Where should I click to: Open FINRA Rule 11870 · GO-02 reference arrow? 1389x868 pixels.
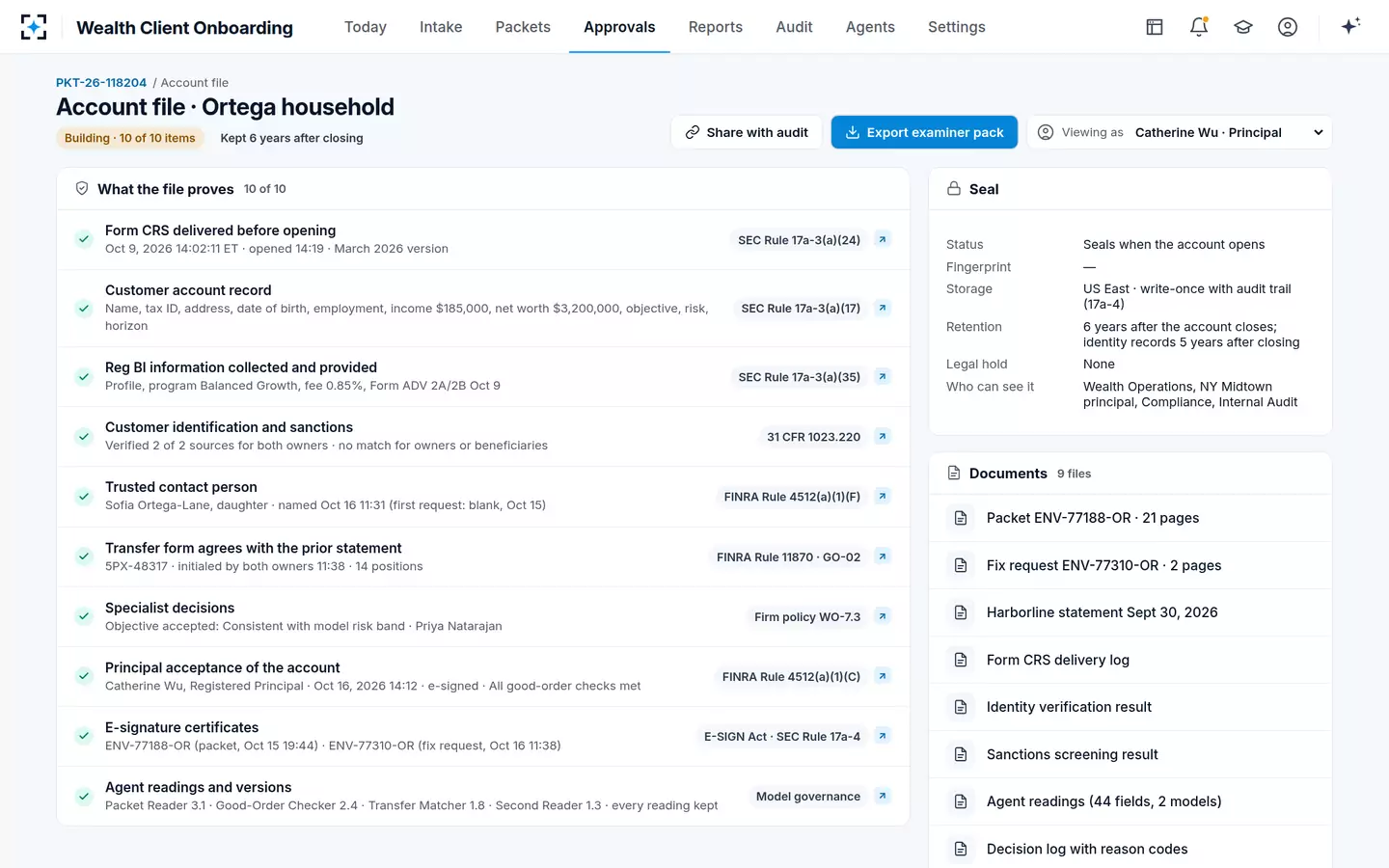pyautogui.click(x=882, y=556)
